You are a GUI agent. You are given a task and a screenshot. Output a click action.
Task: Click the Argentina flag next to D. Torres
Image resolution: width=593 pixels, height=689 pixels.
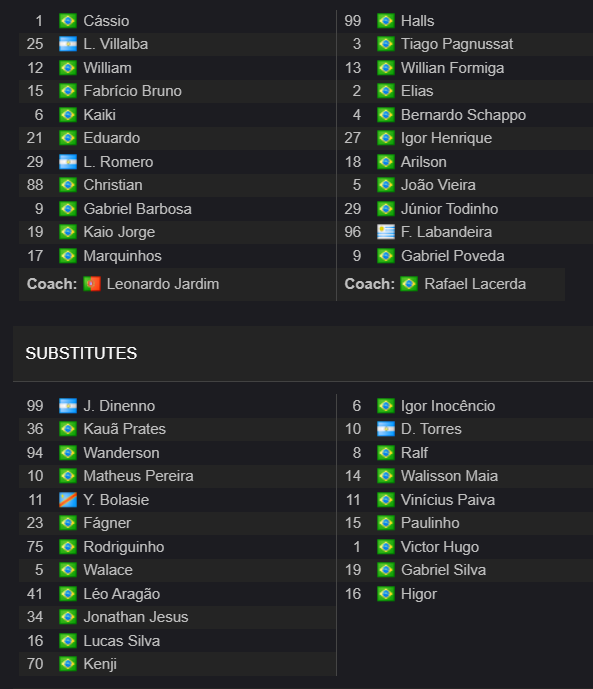[x=386, y=429]
